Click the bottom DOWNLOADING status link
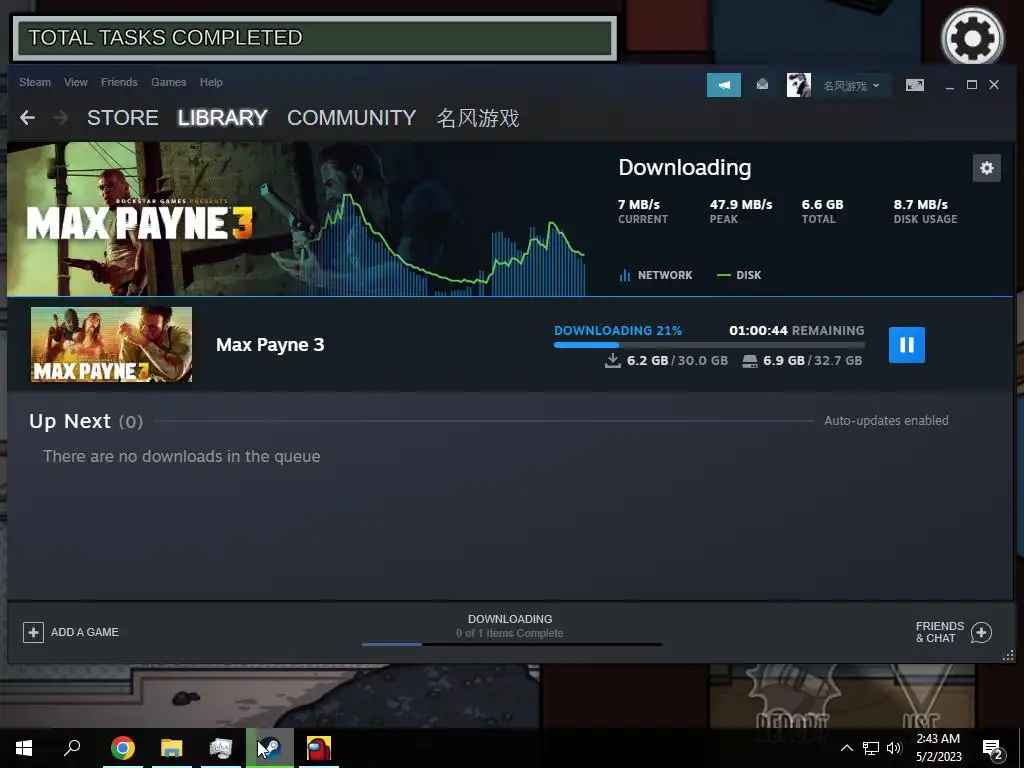The image size is (1024, 768). click(510, 618)
